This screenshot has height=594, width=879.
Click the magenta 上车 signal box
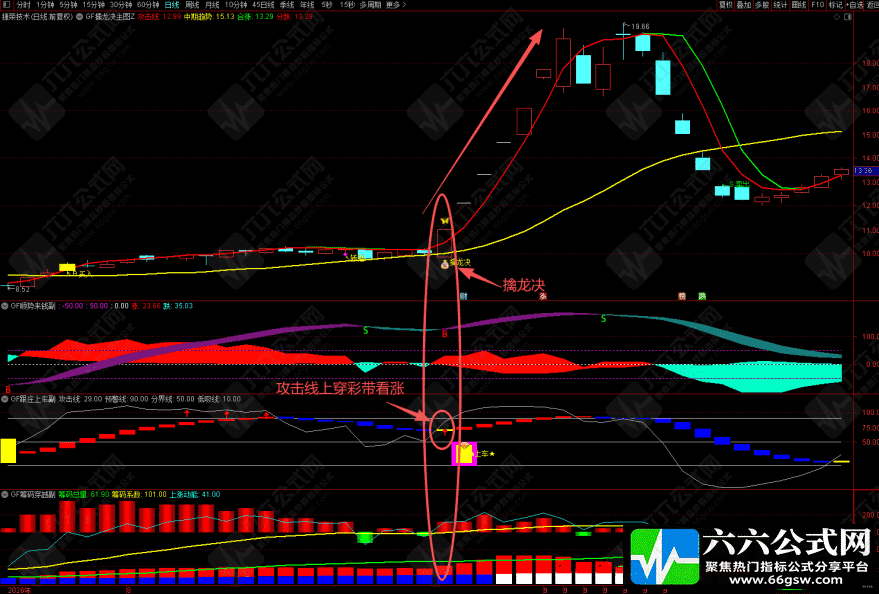pyautogui.click(x=464, y=453)
